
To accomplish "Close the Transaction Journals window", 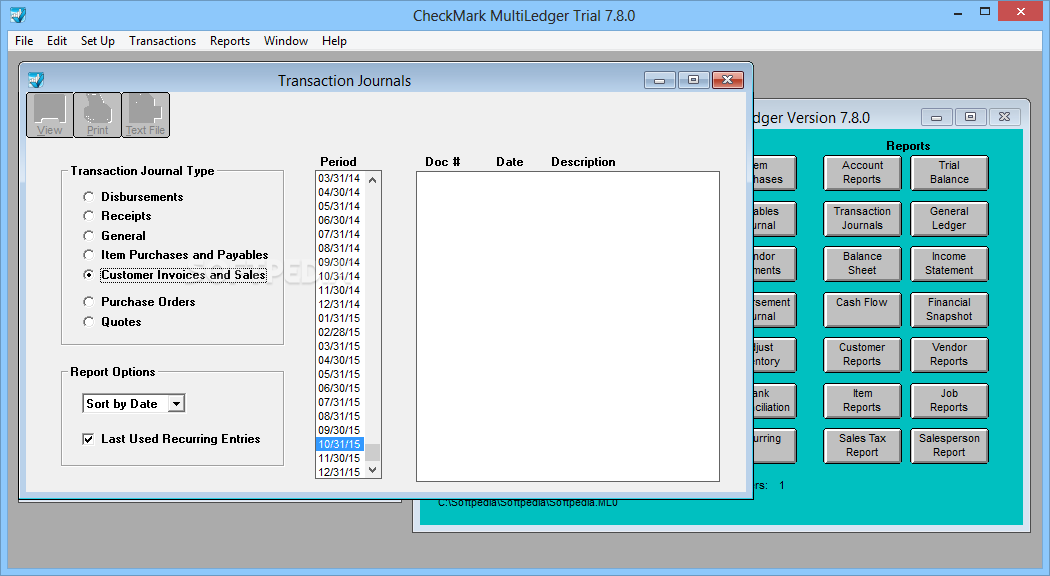I will click(x=728, y=80).
